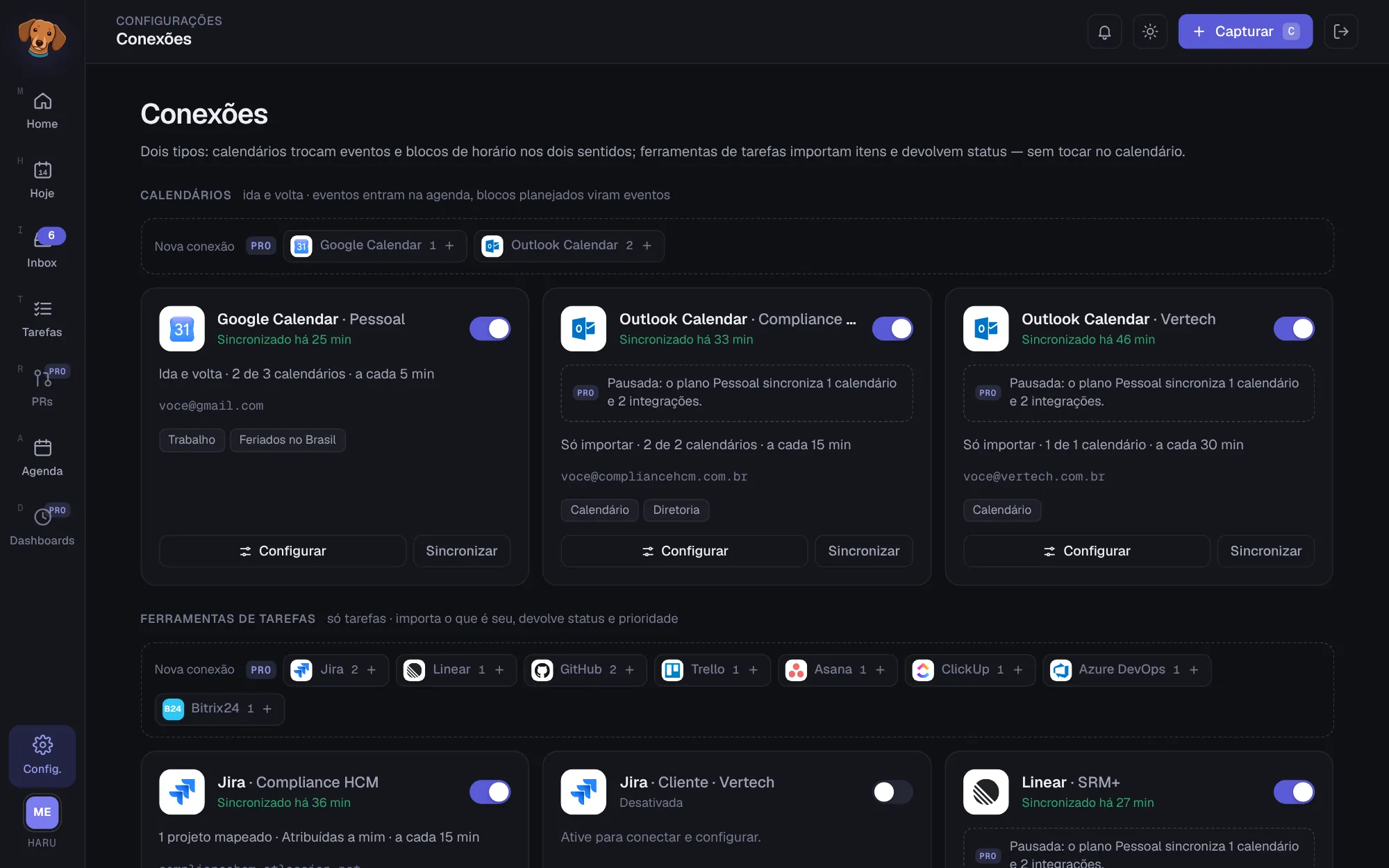Add a new Bitrix24 connection

click(220, 709)
